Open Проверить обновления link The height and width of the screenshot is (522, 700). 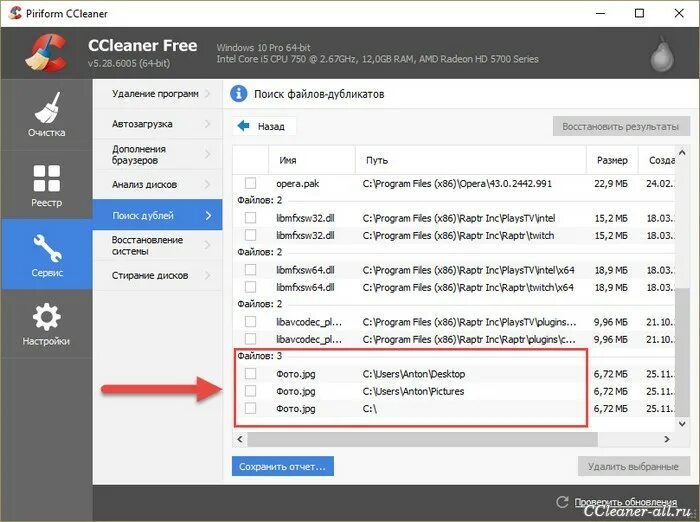coord(625,502)
